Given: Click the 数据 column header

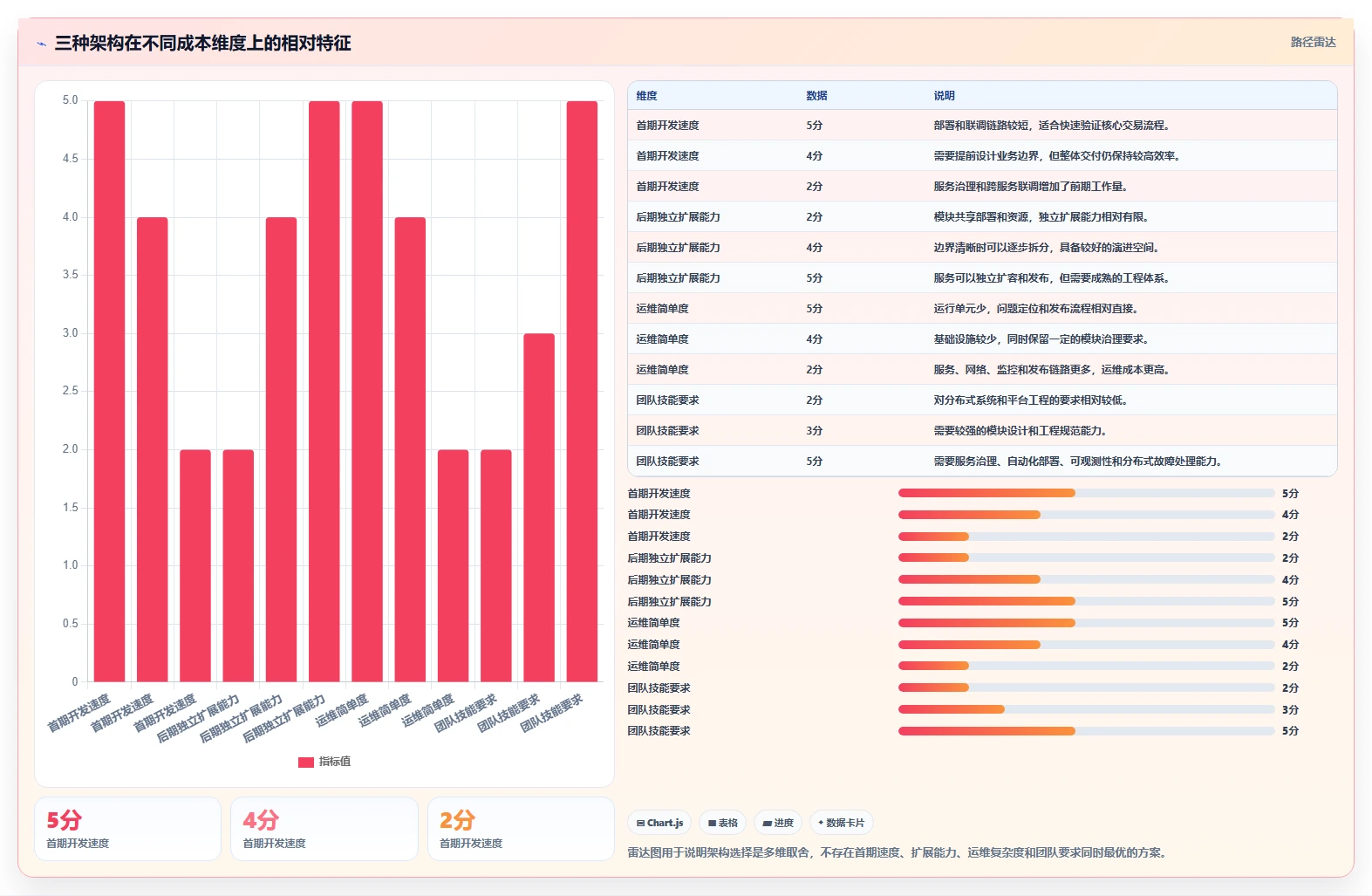Looking at the screenshot, I should coord(816,96).
